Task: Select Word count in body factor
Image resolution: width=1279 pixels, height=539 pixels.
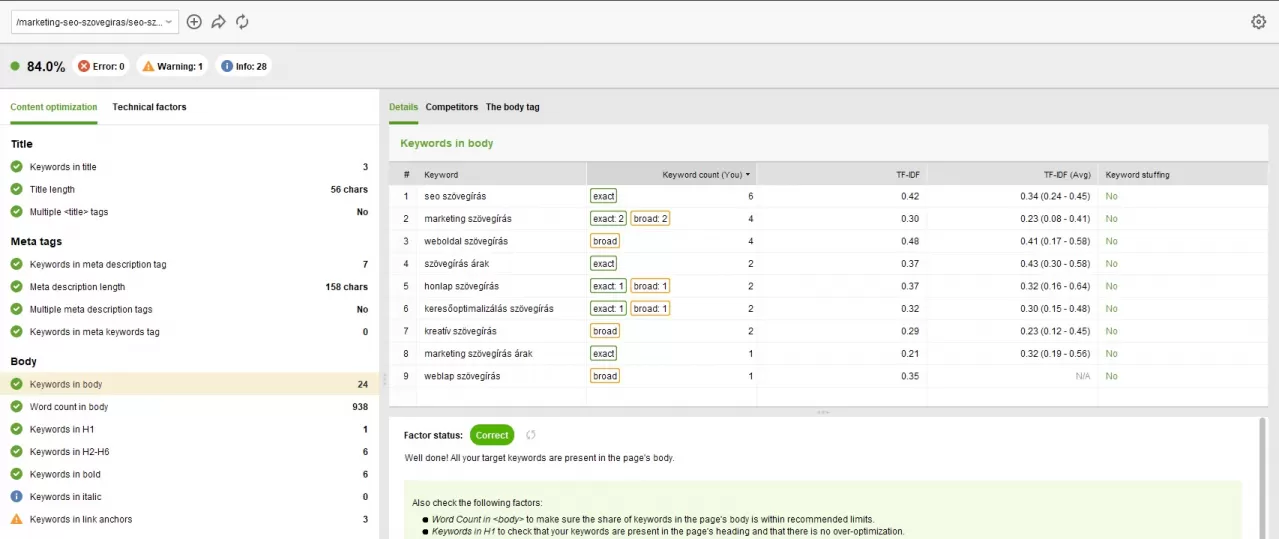Action: (x=189, y=407)
